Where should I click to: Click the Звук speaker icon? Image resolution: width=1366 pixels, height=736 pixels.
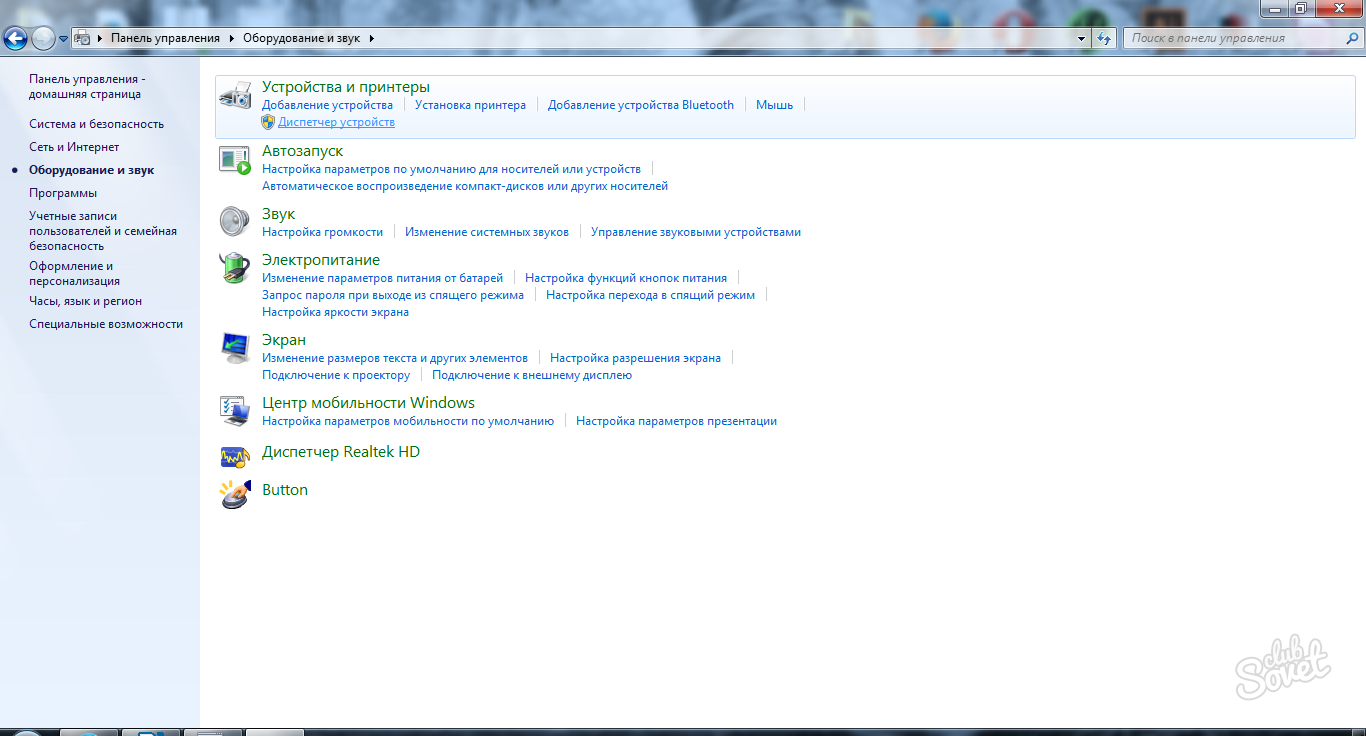point(235,221)
